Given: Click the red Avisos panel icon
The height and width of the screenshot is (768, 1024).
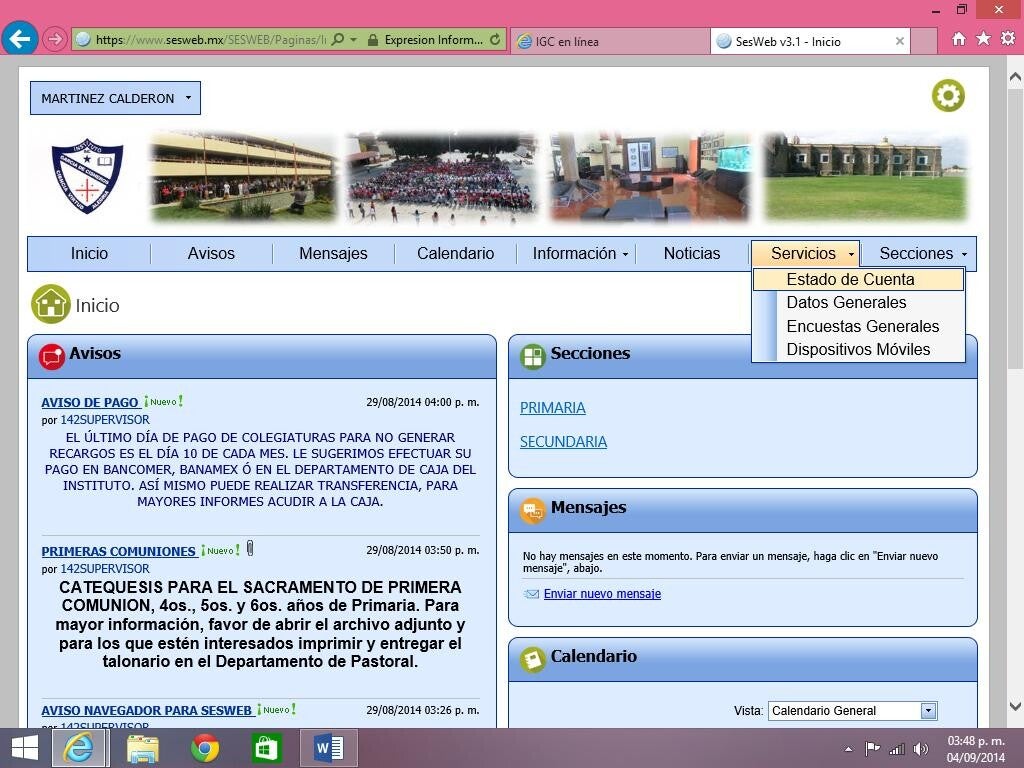Looking at the screenshot, I should click(52, 355).
